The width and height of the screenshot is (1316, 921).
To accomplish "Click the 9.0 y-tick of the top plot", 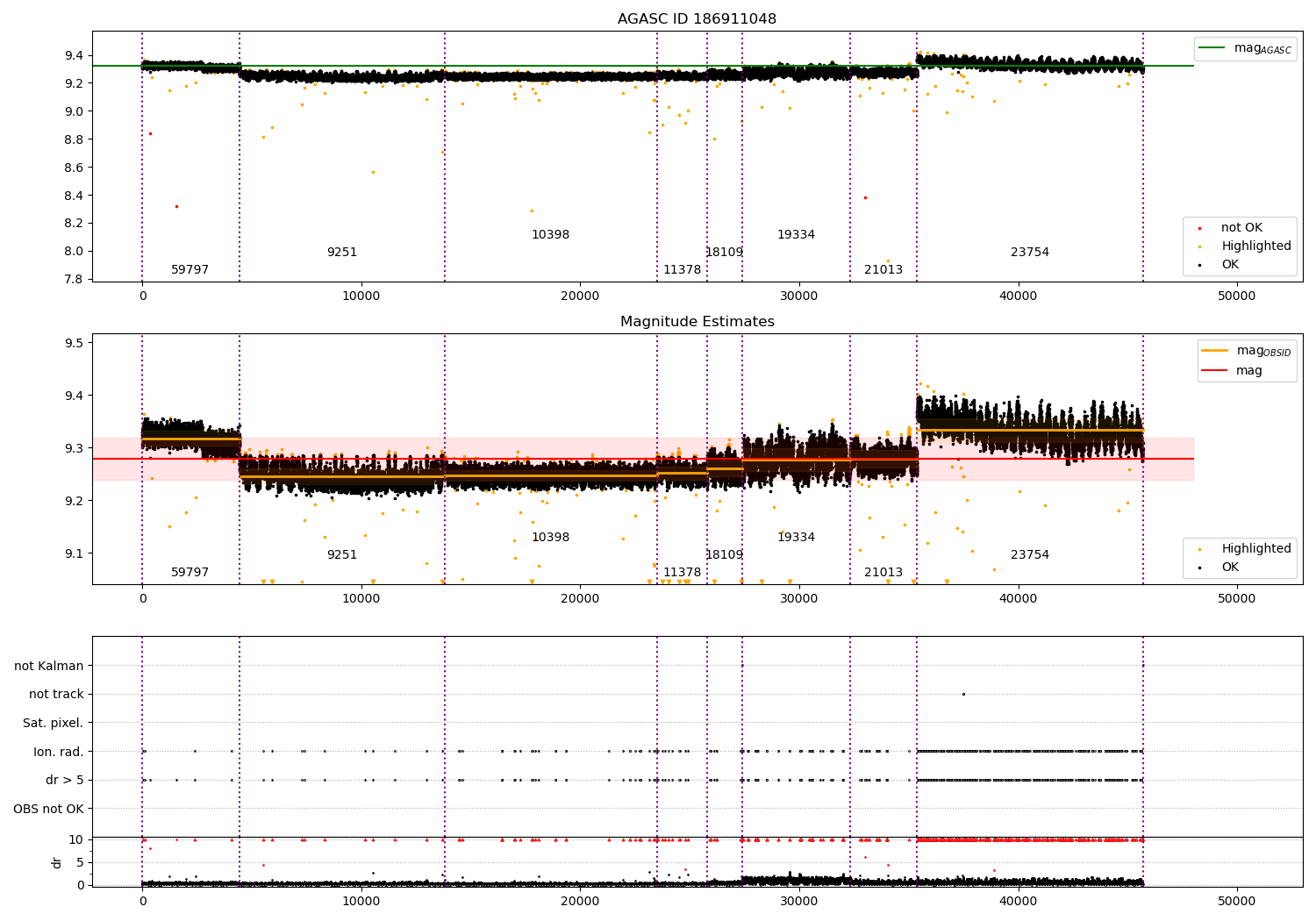I will (x=72, y=111).
